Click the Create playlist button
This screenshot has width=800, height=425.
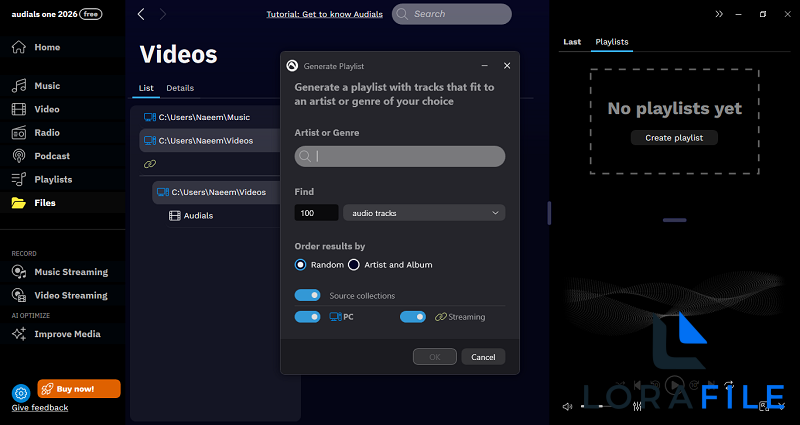[x=674, y=138]
